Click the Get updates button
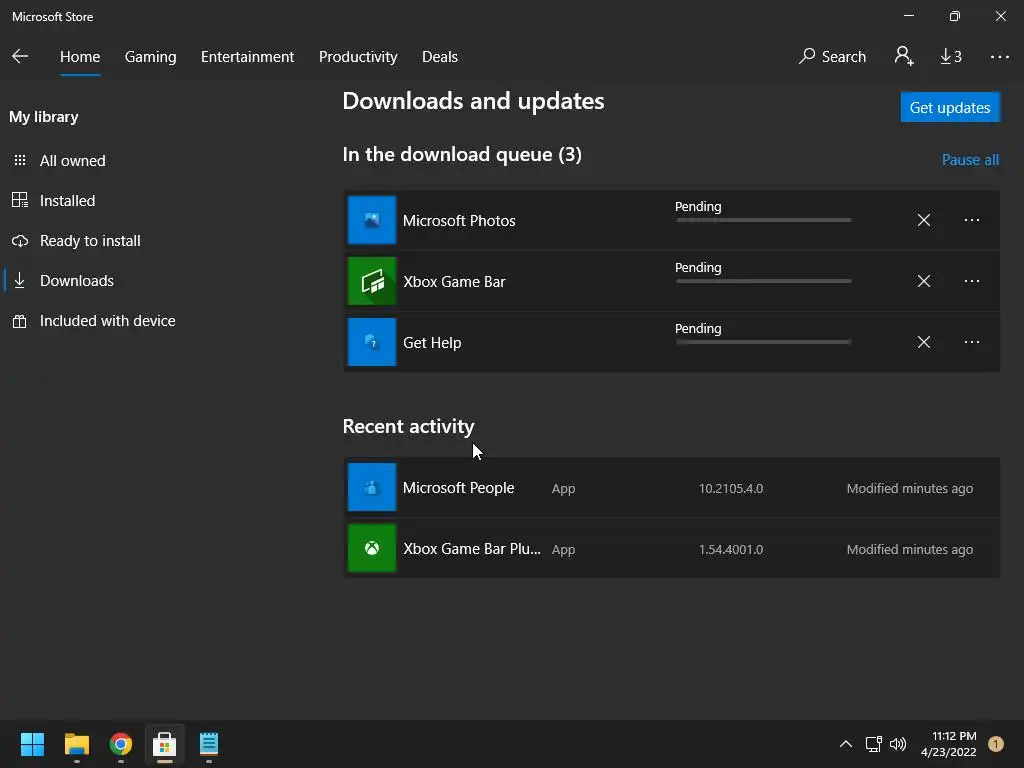Viewport: 1024px width, 768px height. pyautogui.click(x=950, y=107)
